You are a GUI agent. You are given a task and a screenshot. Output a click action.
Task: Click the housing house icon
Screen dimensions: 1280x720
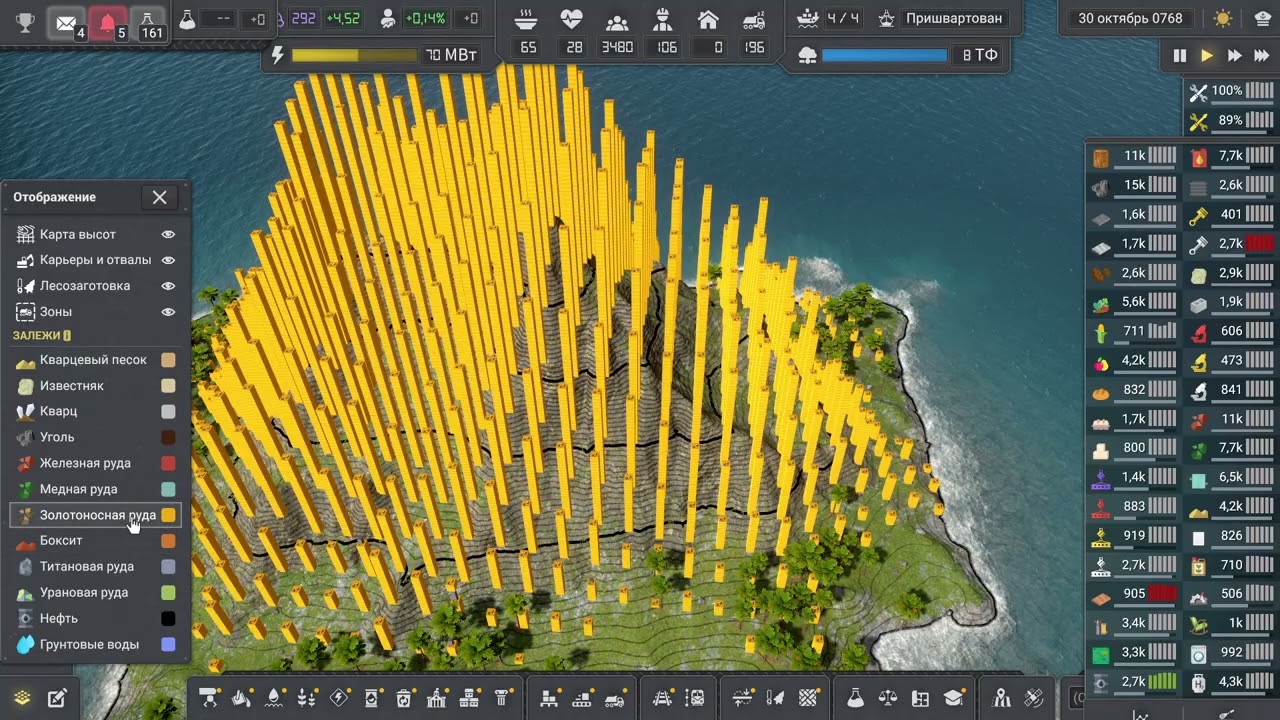click(708, 20)
